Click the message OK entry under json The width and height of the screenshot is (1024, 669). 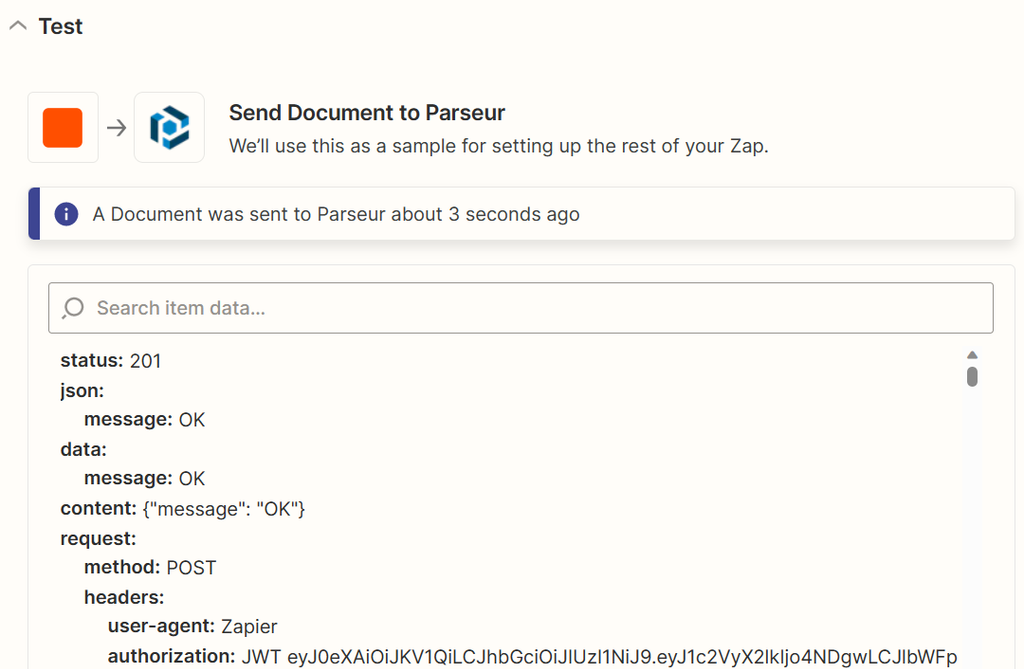coord(146,419)
